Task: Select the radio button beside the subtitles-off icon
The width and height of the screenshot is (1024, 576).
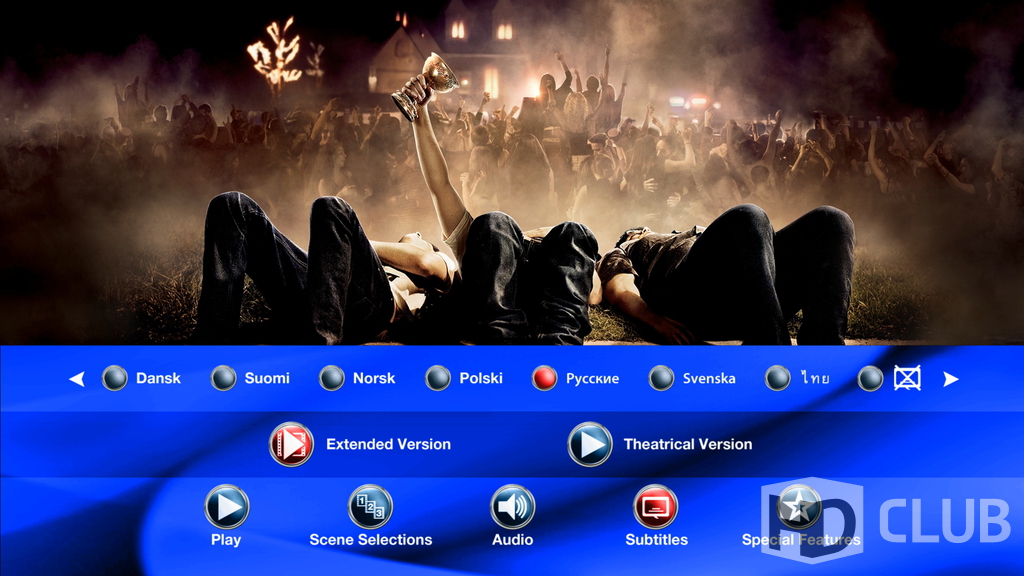Action: click(870, 378)
